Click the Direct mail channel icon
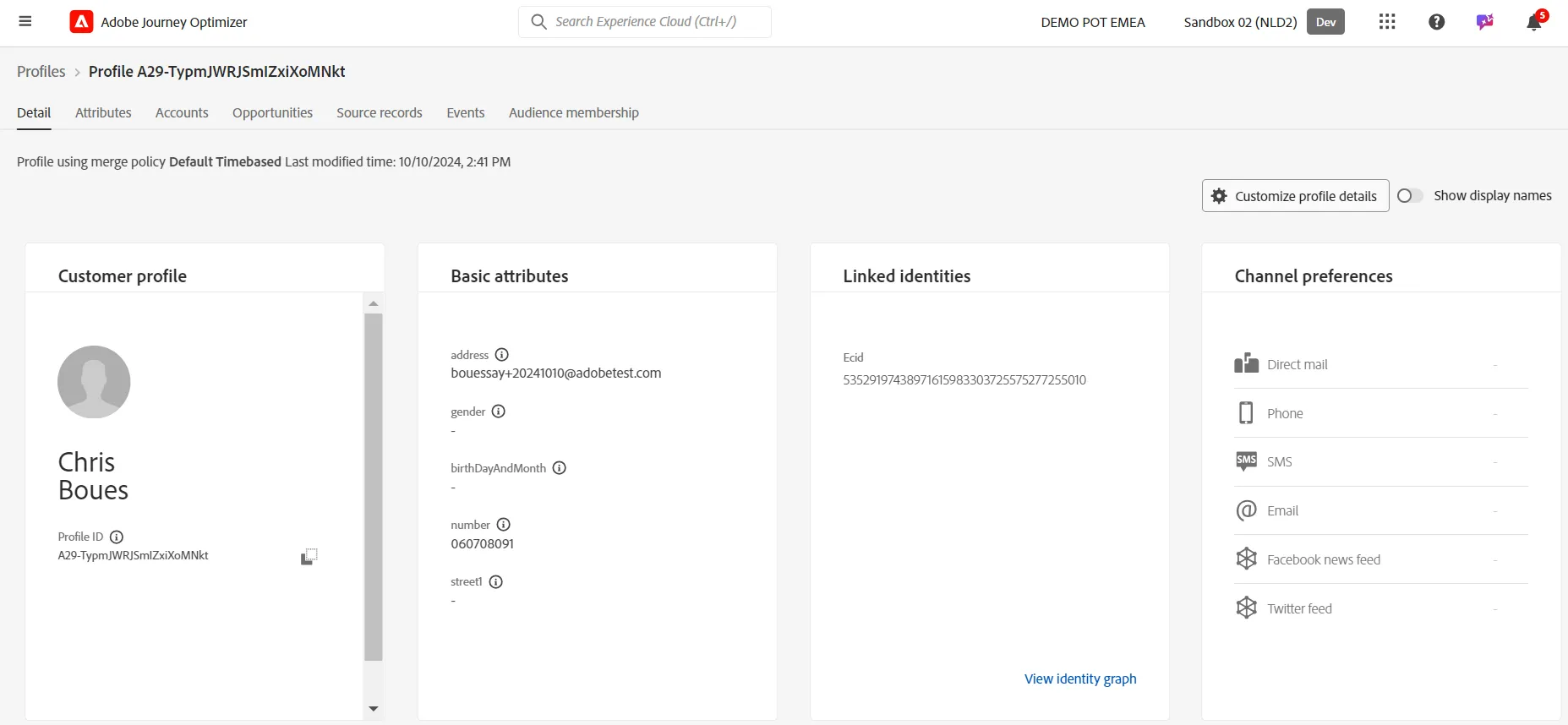Viewport: 1568px width, 725px height. click(1246, 364)
